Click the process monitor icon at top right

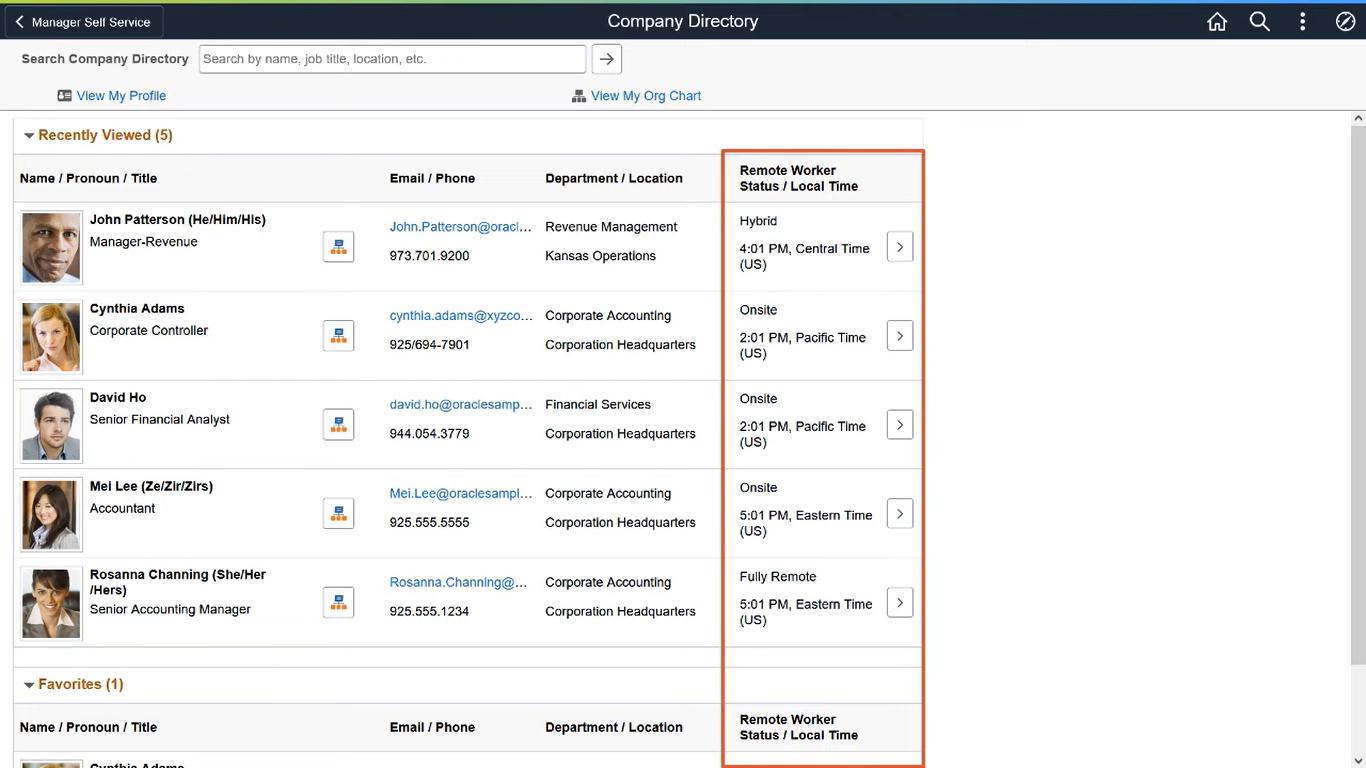pyautogui.click(x=1345, y=21)
